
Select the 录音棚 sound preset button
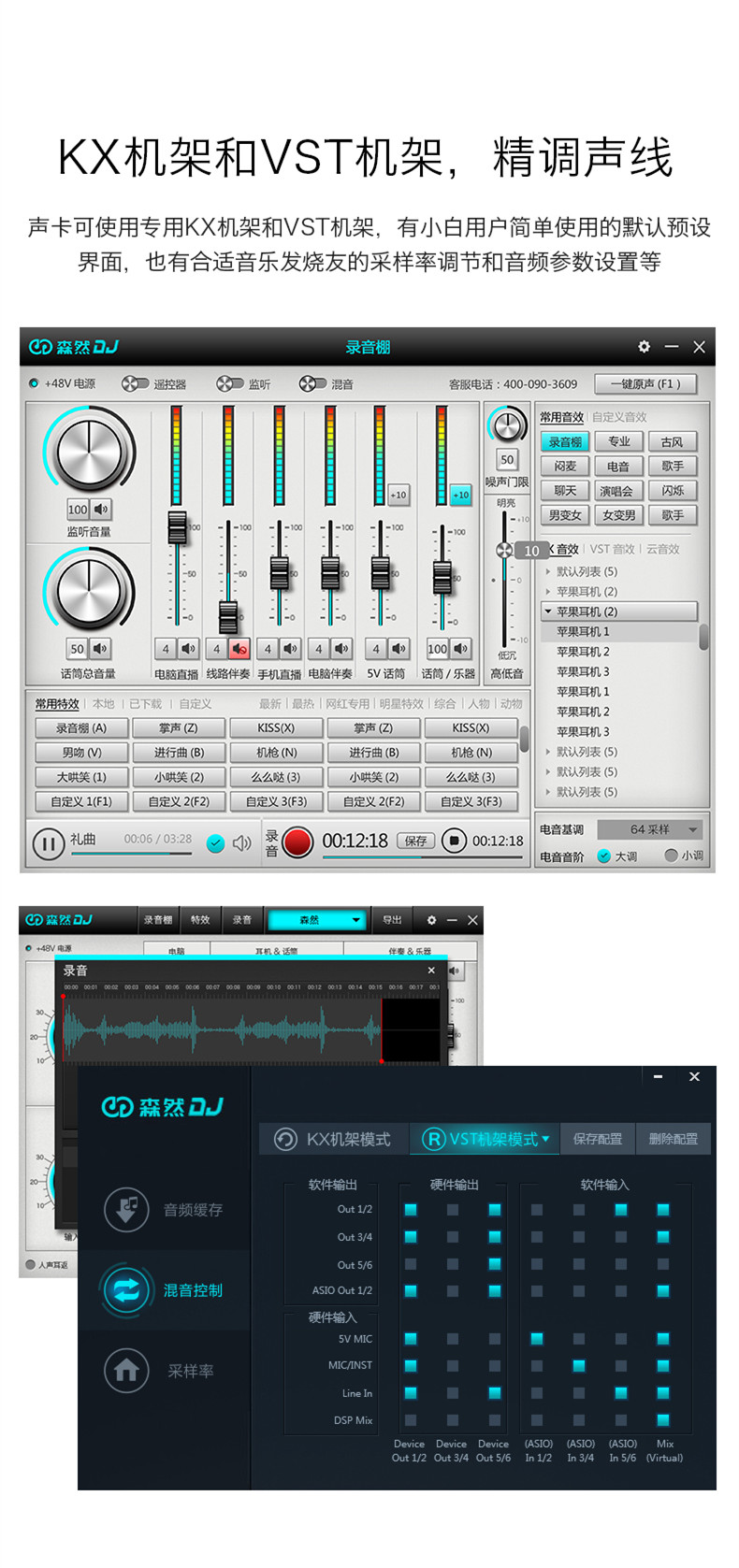(565, 441)
